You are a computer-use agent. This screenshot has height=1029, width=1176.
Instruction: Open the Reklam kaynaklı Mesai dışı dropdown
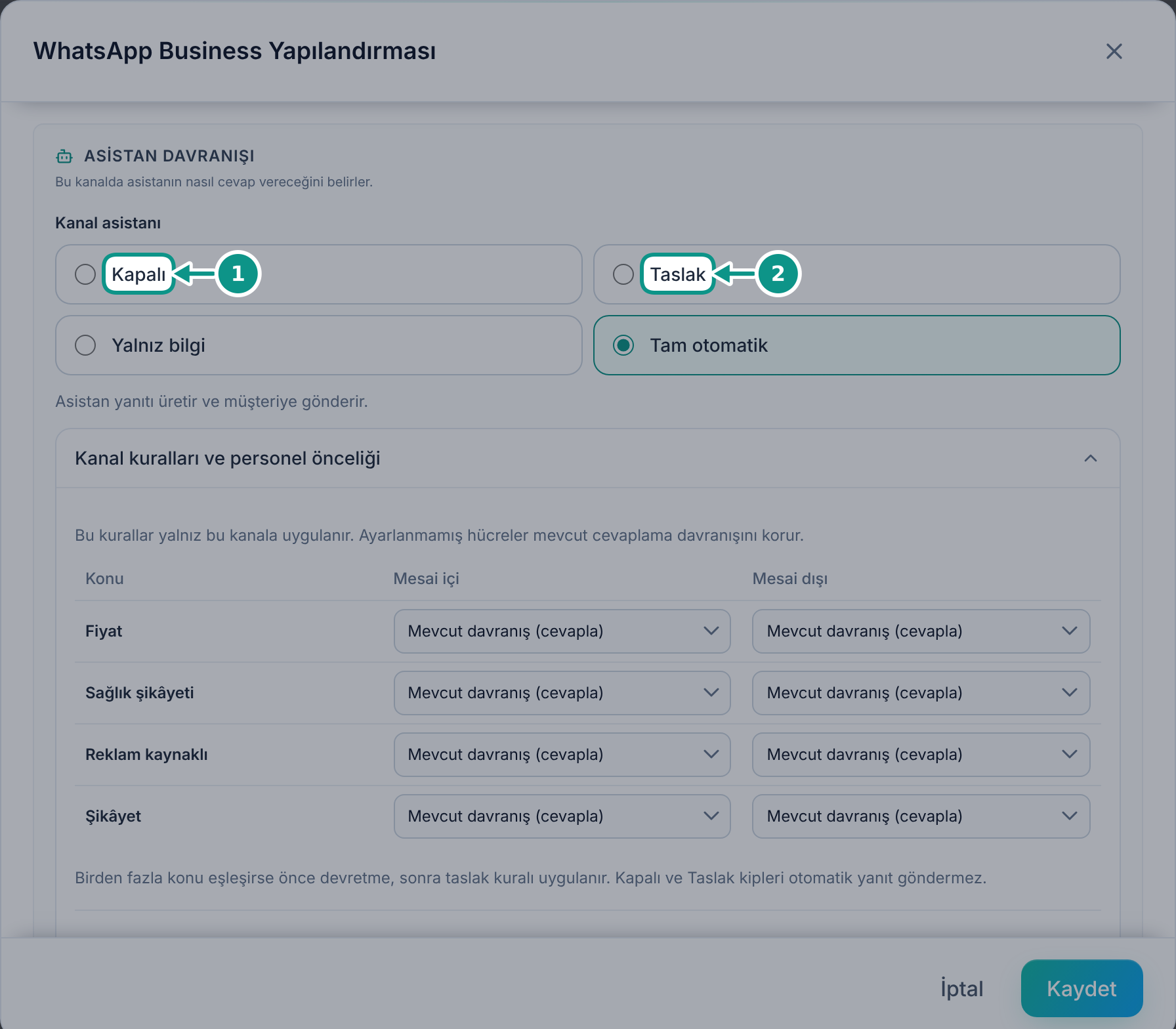pos(921,755)
